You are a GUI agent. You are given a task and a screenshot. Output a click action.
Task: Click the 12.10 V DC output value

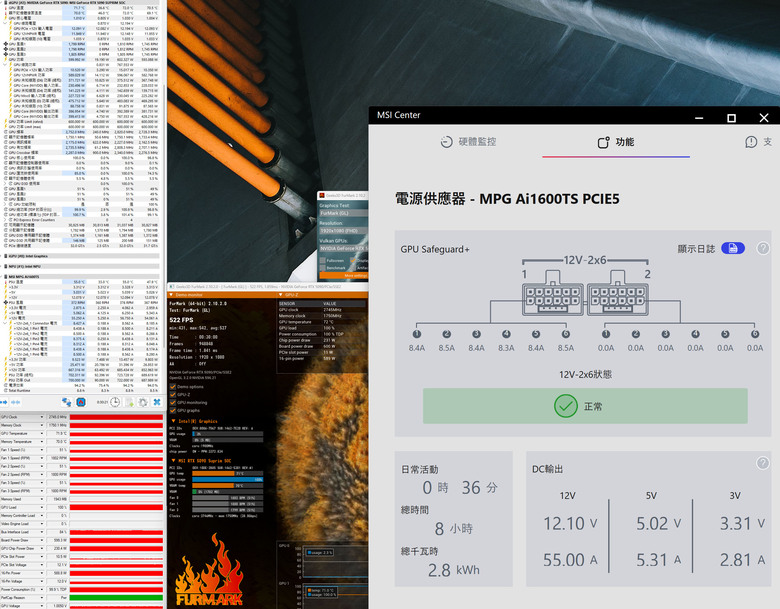coord(570,523)
